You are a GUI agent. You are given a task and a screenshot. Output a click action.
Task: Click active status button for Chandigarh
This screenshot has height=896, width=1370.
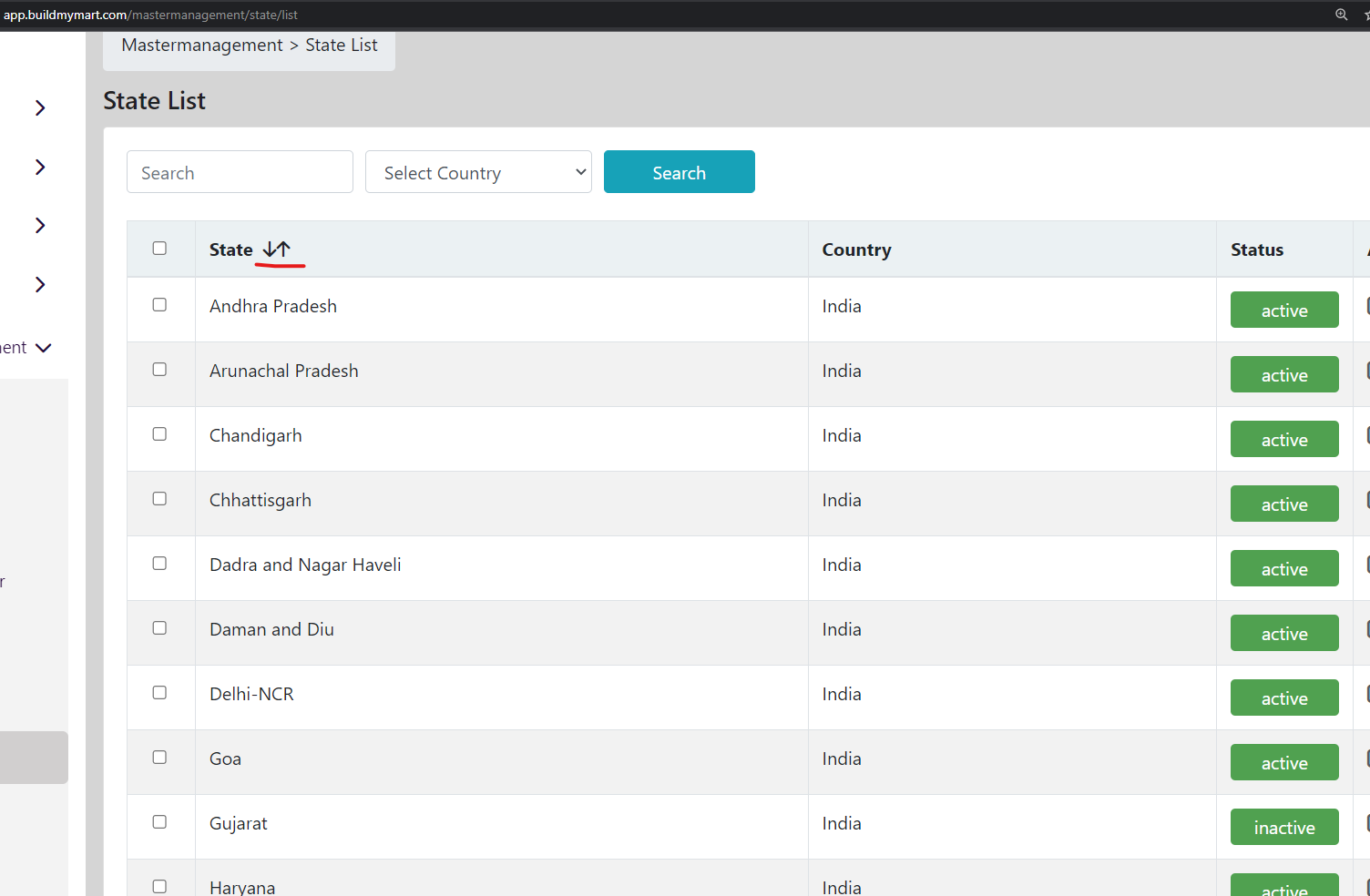click(1284, 439)
